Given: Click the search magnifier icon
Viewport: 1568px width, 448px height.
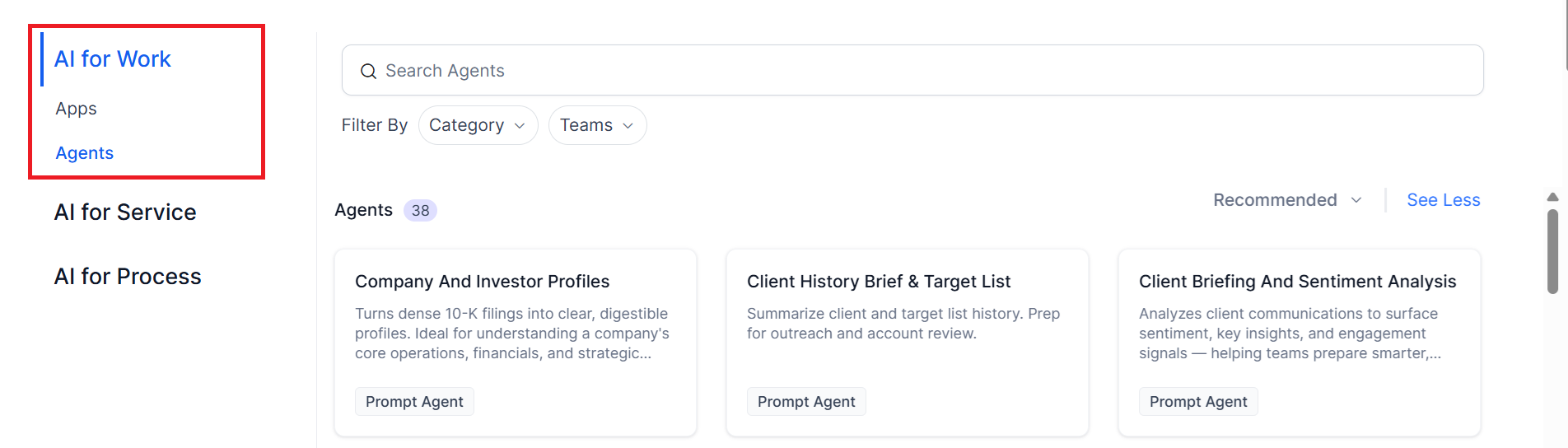Looking at the screenshot, I should point(368,72).
